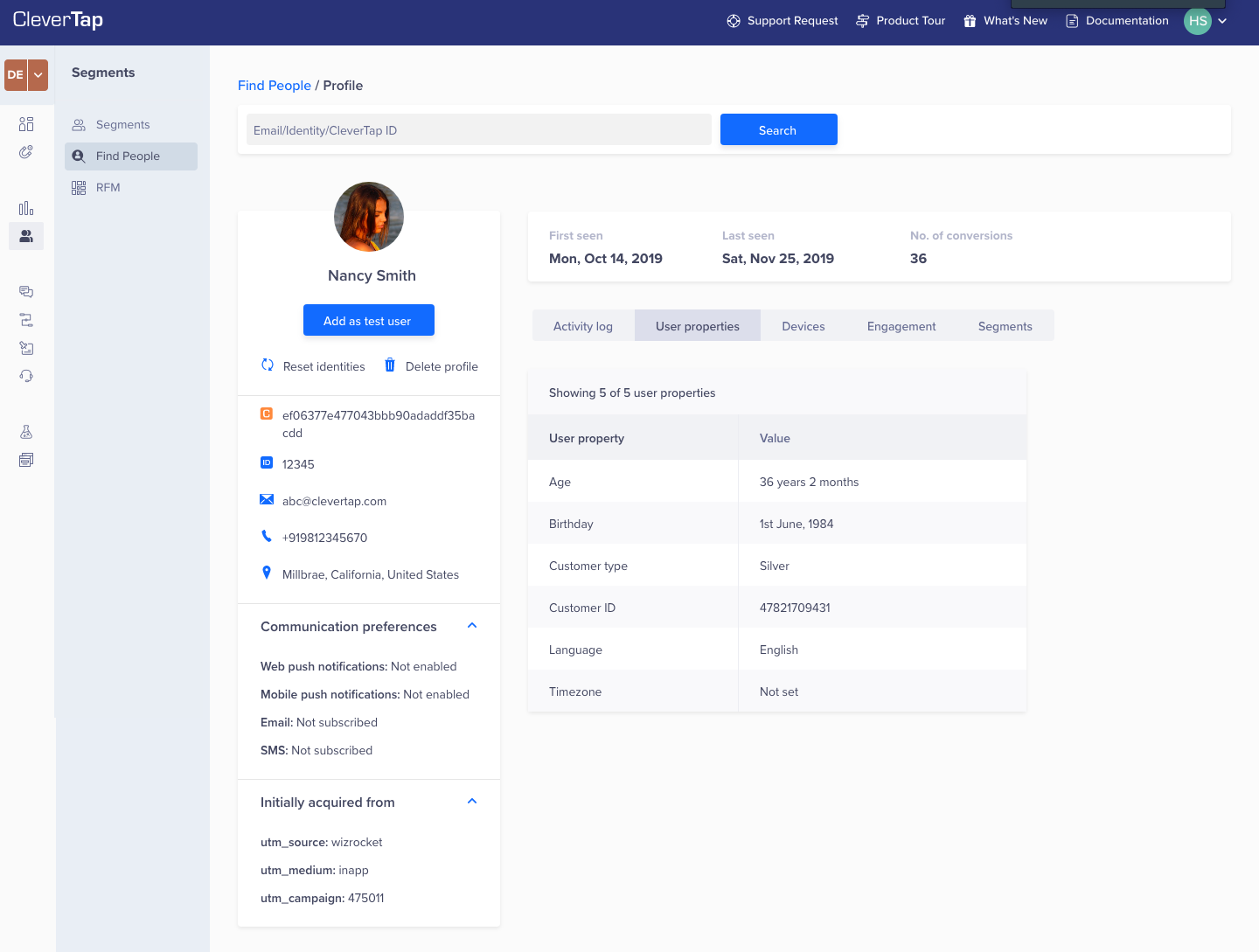Screen dimensions: 1259x952
Task: Open the headset support icon in sidebar
Action: (x=26, y=376)
